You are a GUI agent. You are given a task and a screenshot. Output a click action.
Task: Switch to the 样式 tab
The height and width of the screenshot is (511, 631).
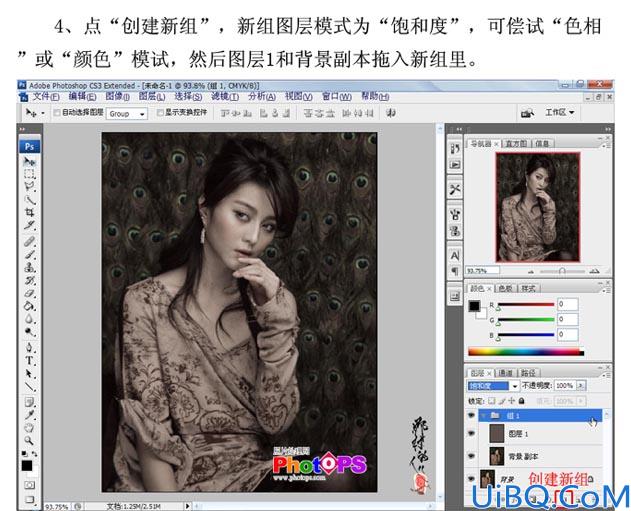528,288
